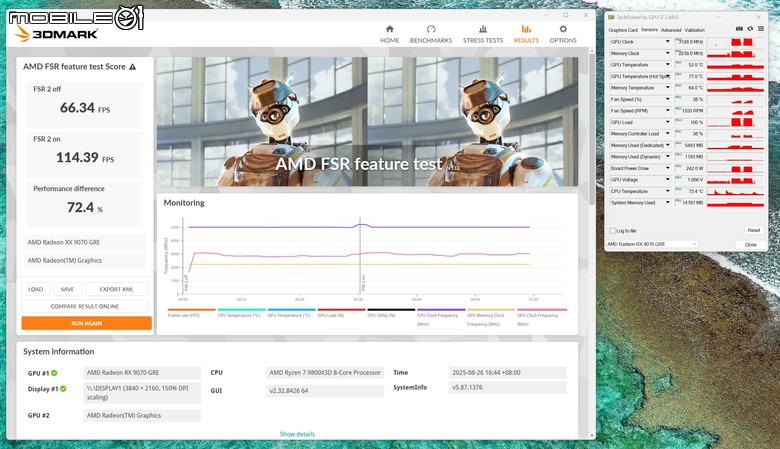
Task: Open the Graphics Card tab in GPU-Z
Action: click(x=623, y=30)
